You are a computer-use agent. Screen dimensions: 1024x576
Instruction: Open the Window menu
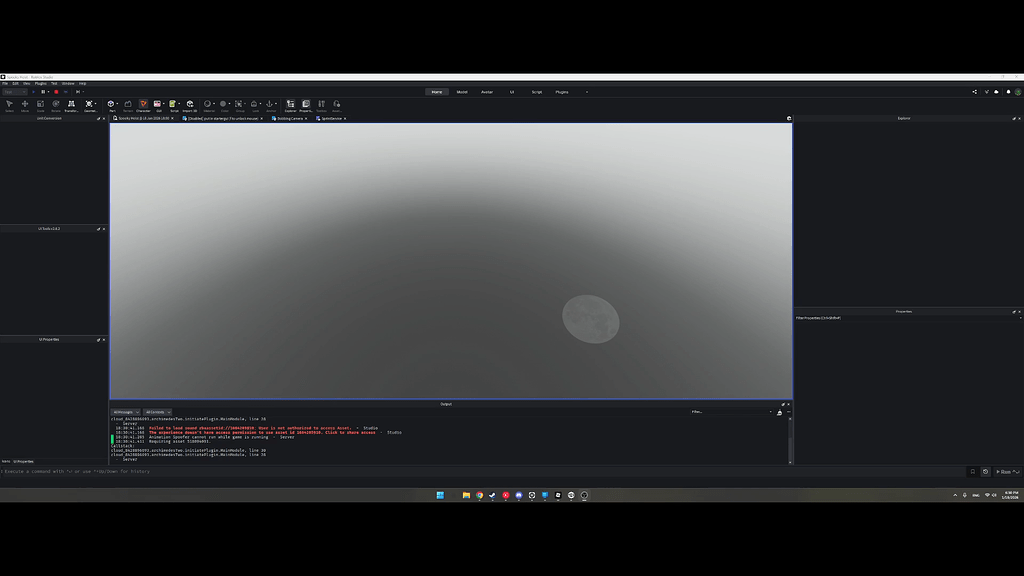coord(68,84)
